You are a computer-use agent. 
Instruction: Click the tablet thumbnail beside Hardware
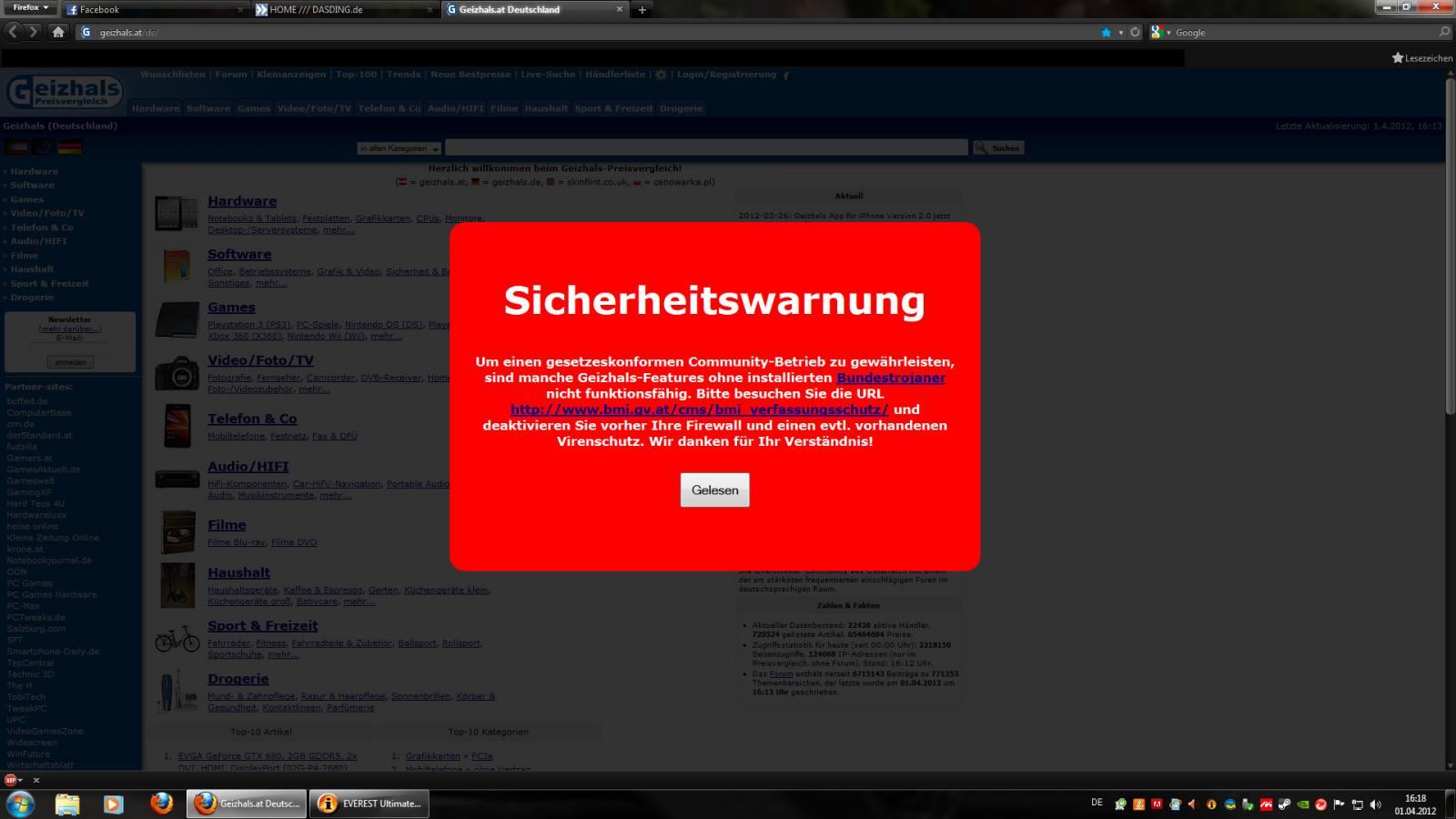tap(177, 214)
